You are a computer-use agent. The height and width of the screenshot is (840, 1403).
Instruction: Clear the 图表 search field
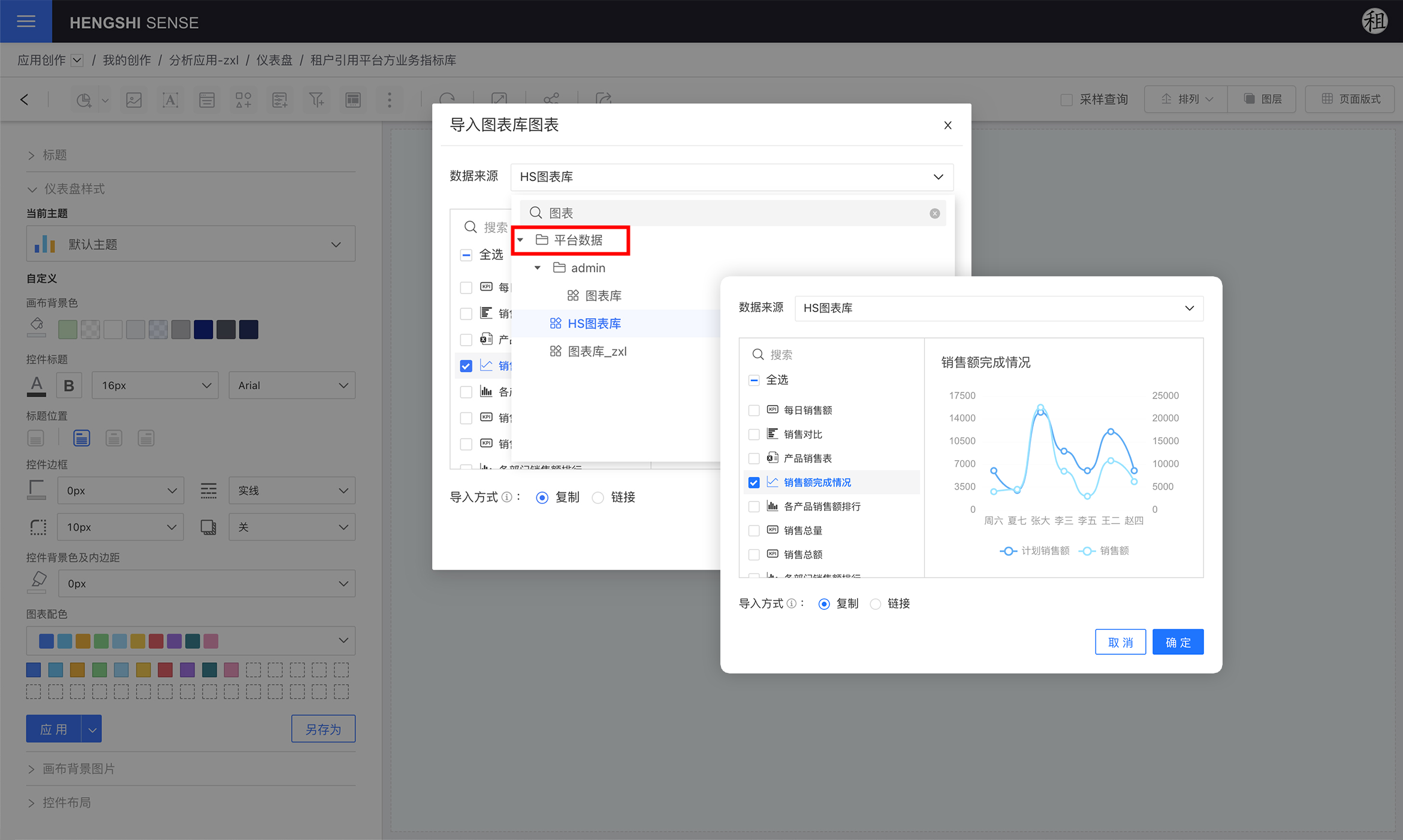pyautogui.click(x=934, y=213)
